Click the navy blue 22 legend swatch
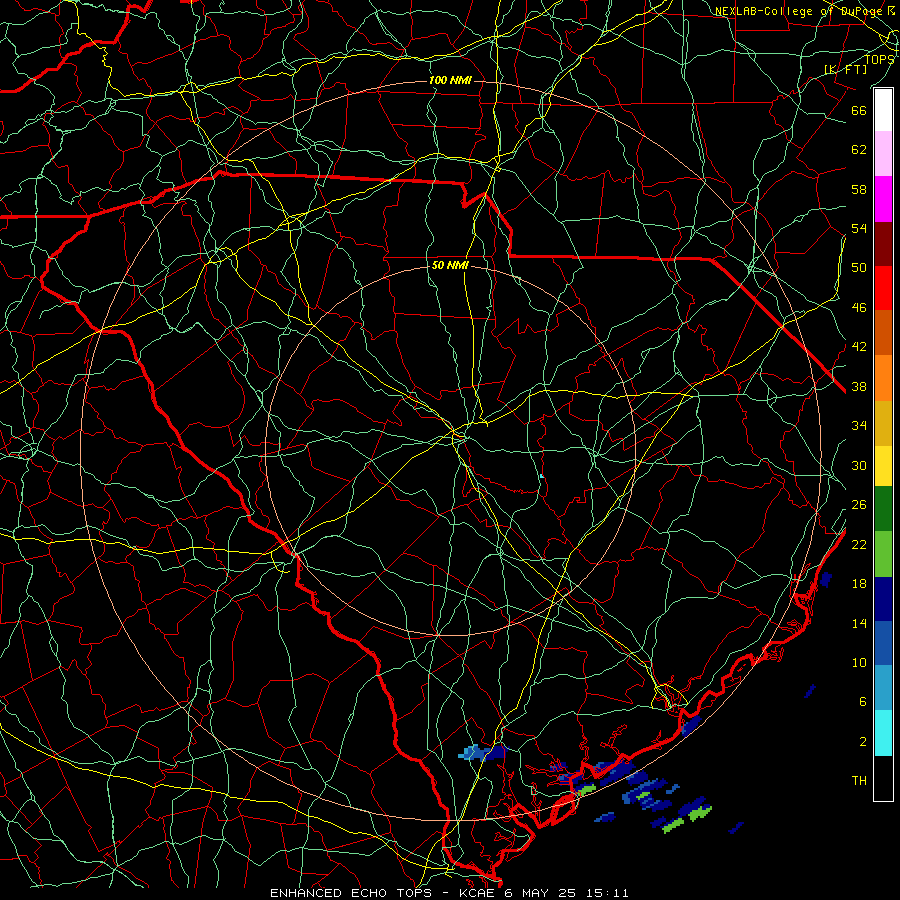This screenshot has width=900, height=900. (884, 599)
